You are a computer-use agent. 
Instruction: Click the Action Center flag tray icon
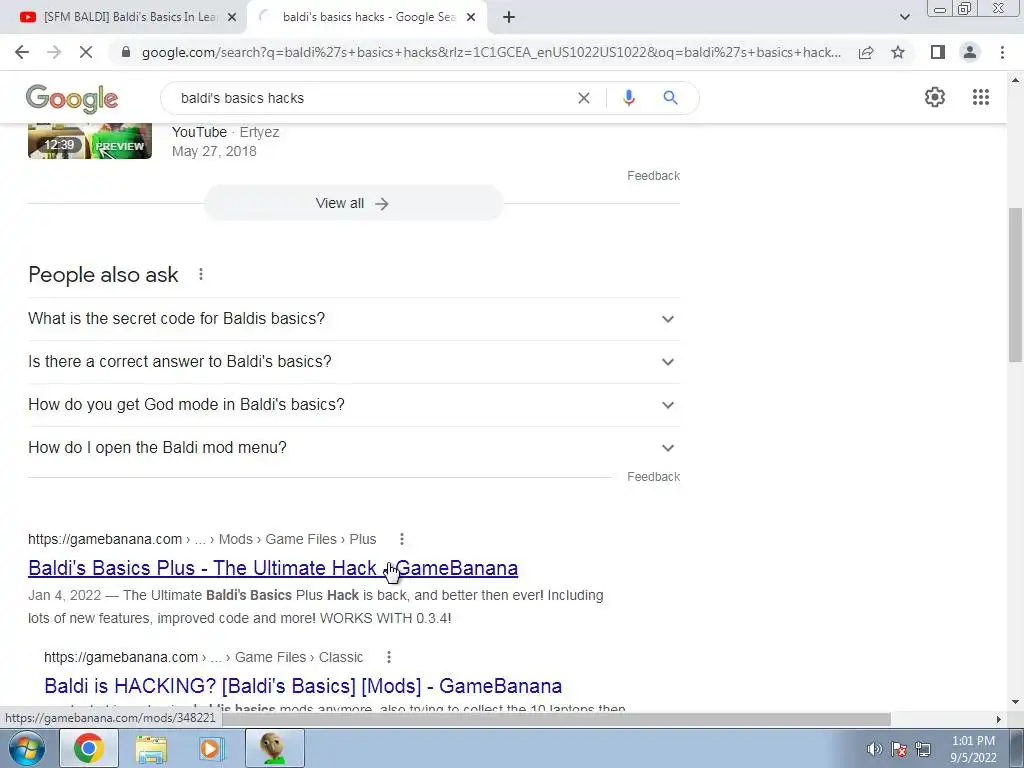[899, 749]
